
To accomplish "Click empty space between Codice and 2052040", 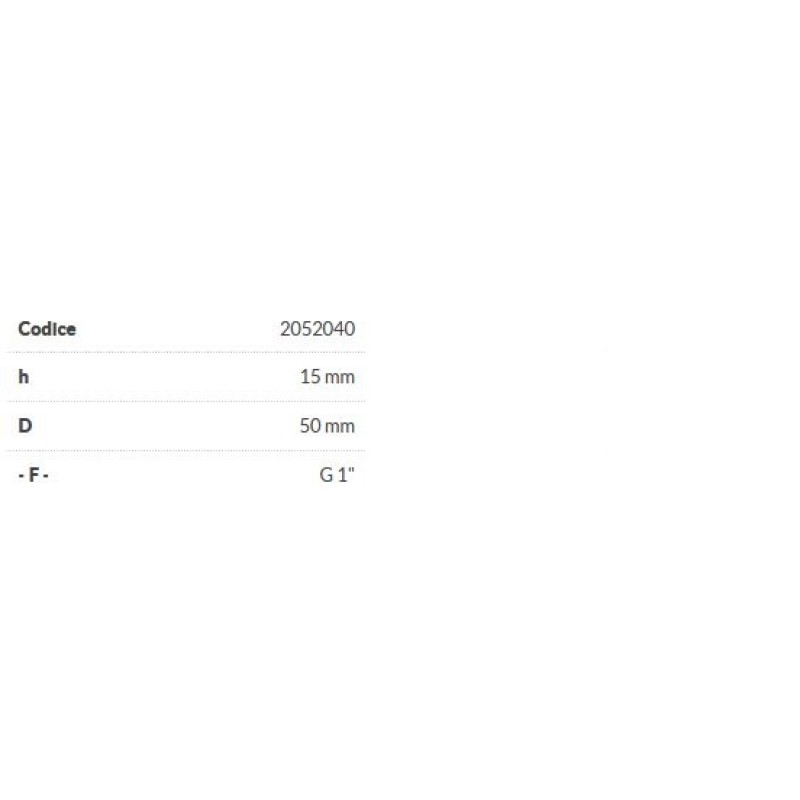I will pyautogui.click(x=180, y=329).
